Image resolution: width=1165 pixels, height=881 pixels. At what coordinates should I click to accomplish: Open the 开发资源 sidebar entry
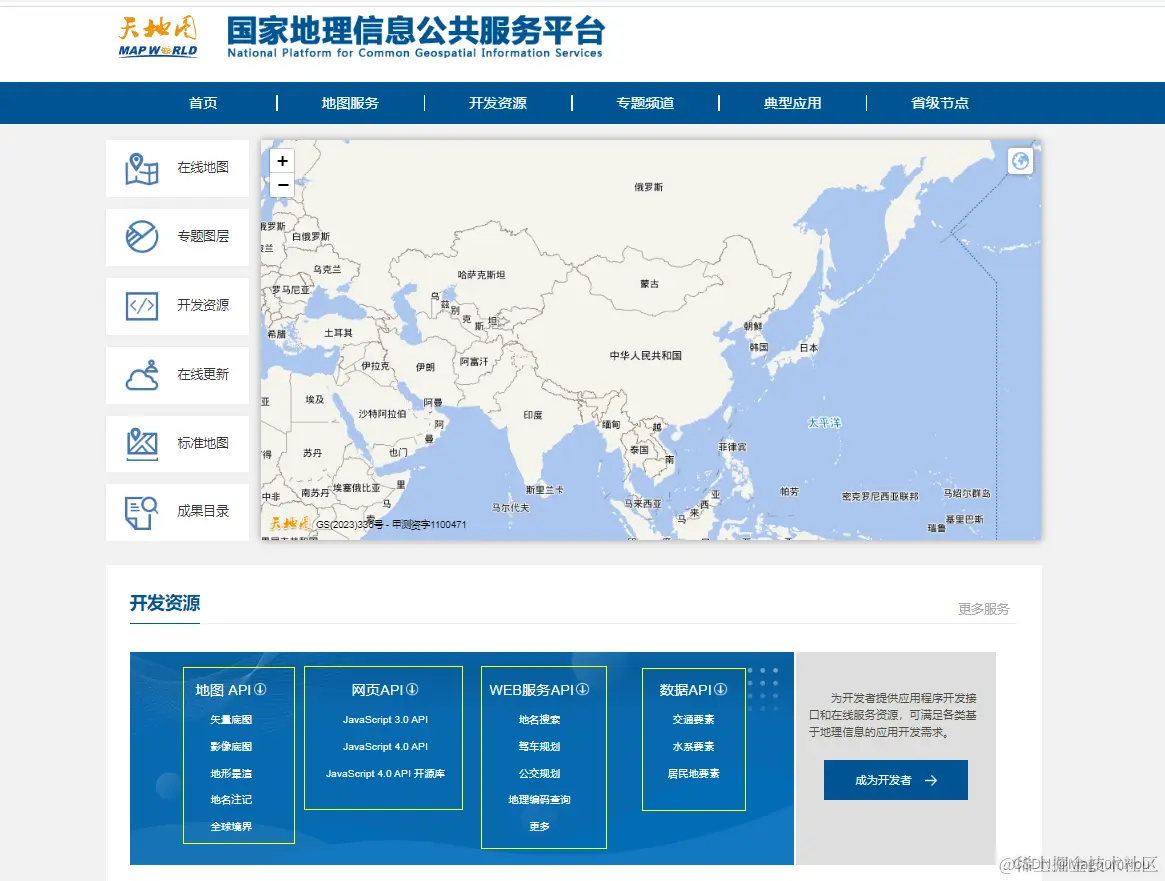[x=178, y=306]
